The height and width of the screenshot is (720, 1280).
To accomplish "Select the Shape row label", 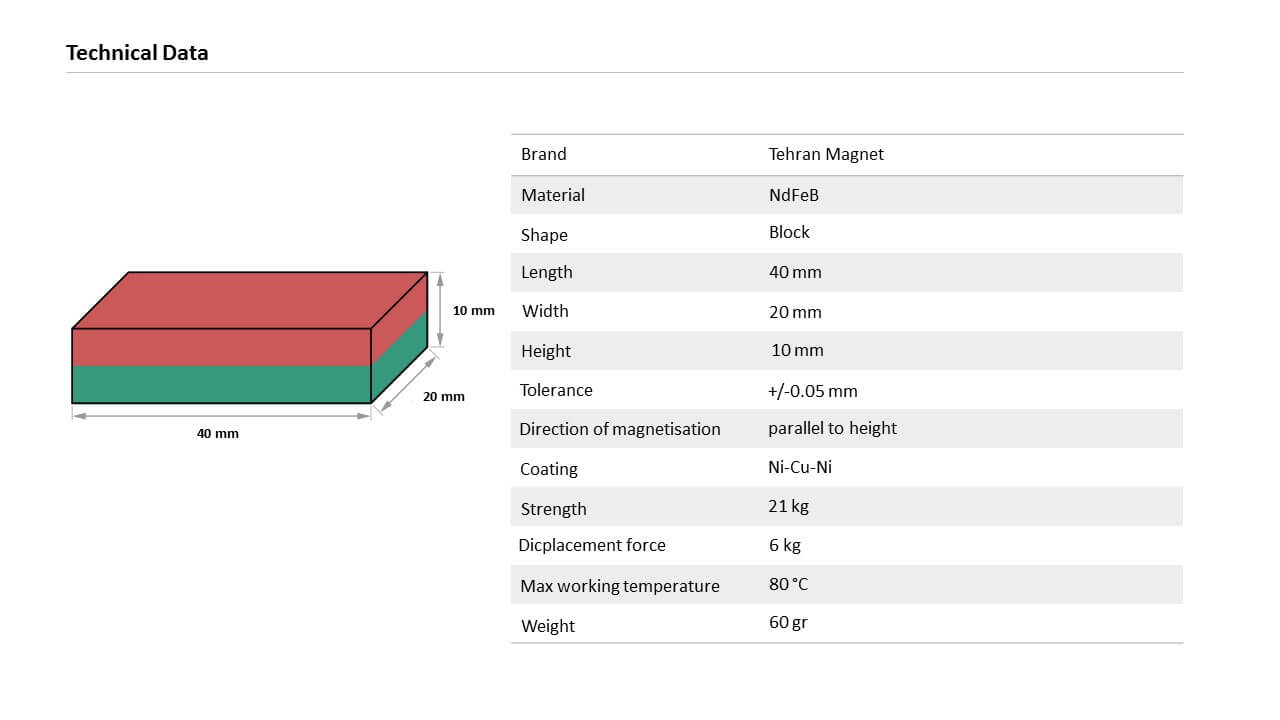I will [x=544, y=235].
